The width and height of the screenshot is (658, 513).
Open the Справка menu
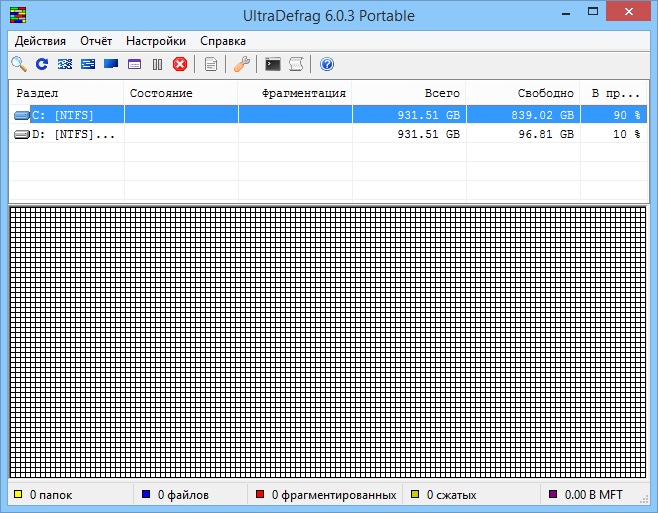223,41
